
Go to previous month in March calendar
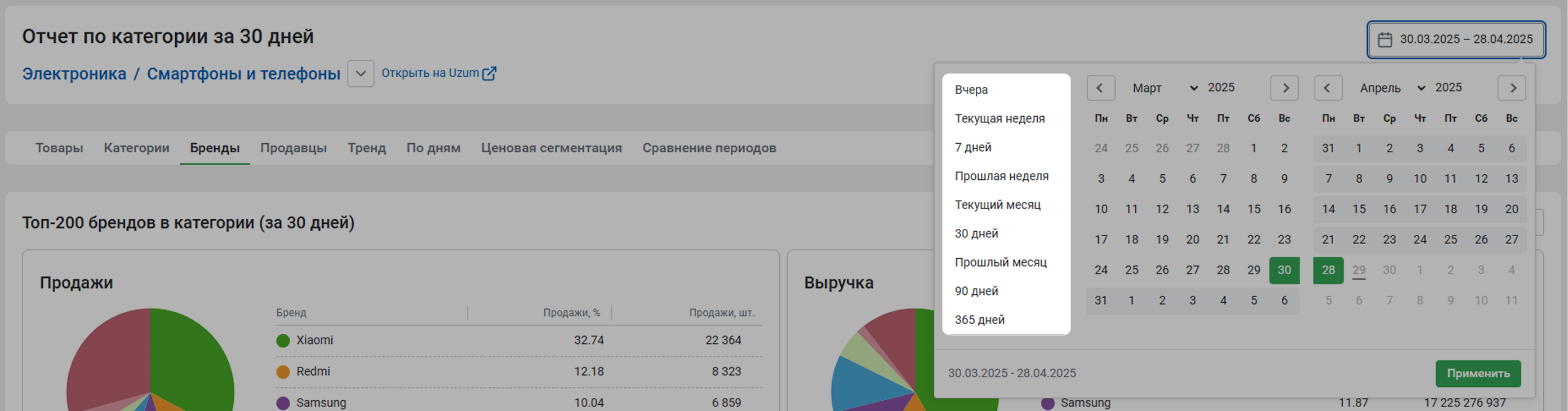click(x=1100, y=88)
